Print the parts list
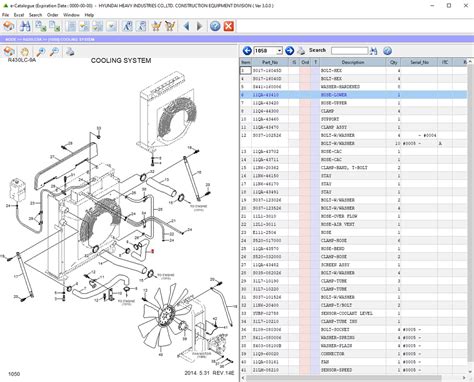Viewport: 474px width, 382px height. click(x=301, y=51)
